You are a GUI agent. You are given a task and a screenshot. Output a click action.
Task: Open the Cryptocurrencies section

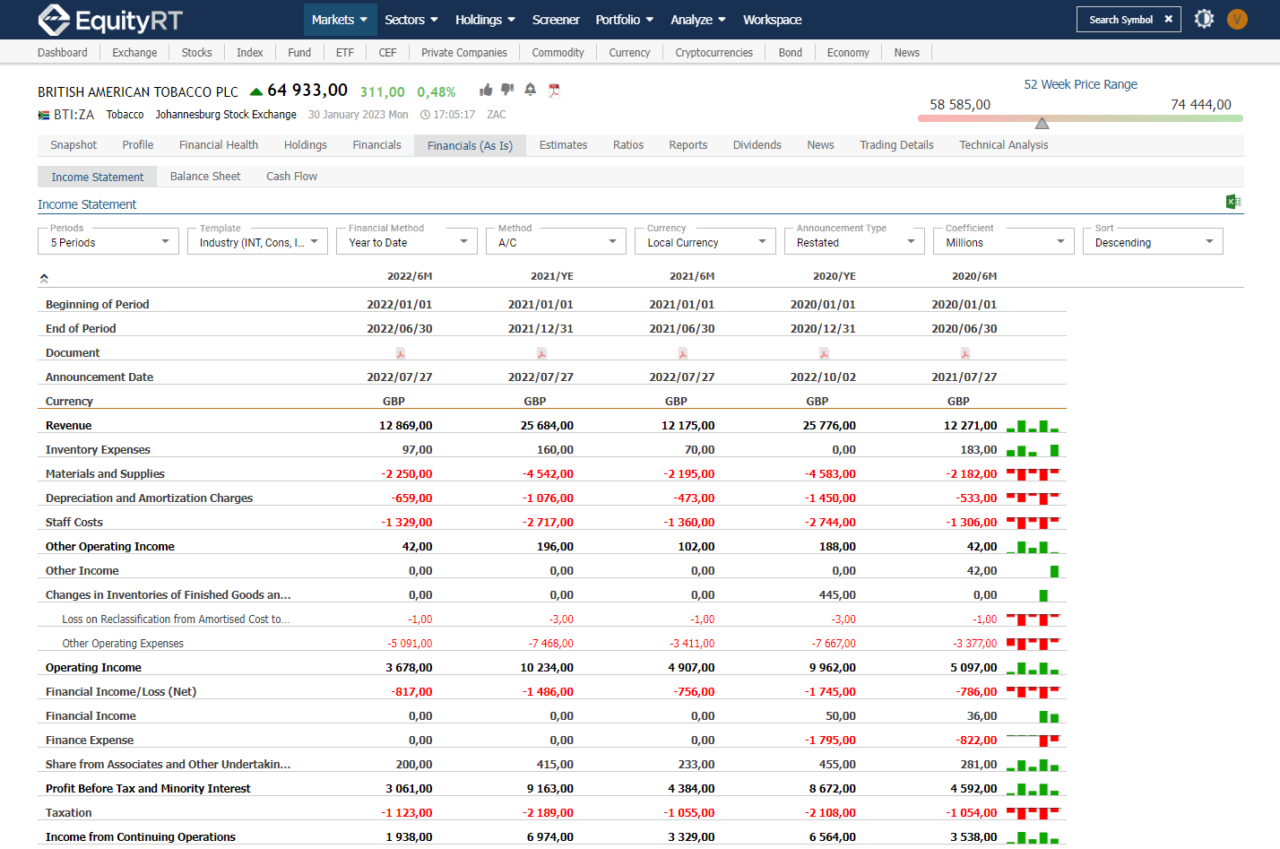(x=713, y=52)
